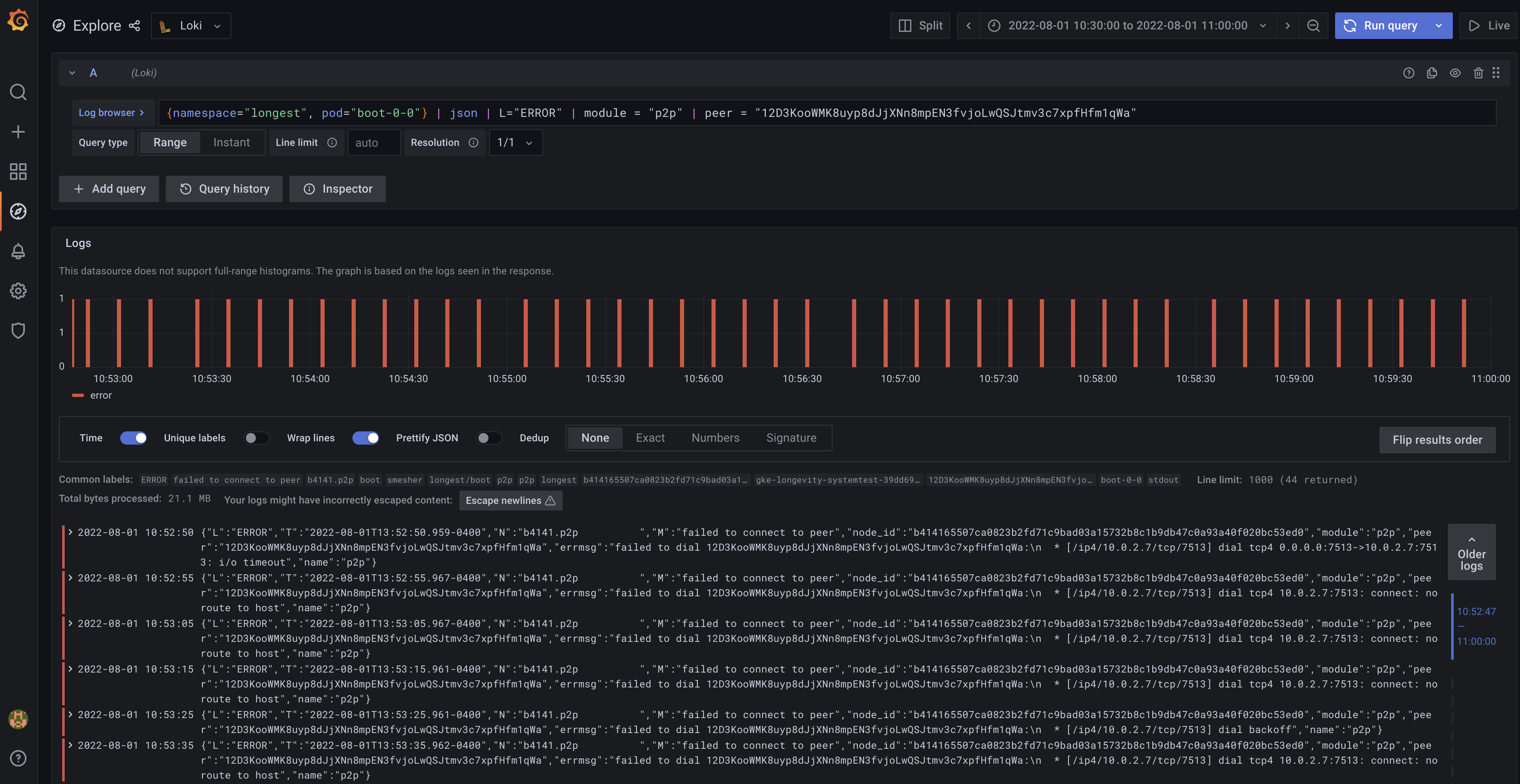Click the Flip results order button
This screenshot has width=1520, height=784.
(x=1437, y=440)
